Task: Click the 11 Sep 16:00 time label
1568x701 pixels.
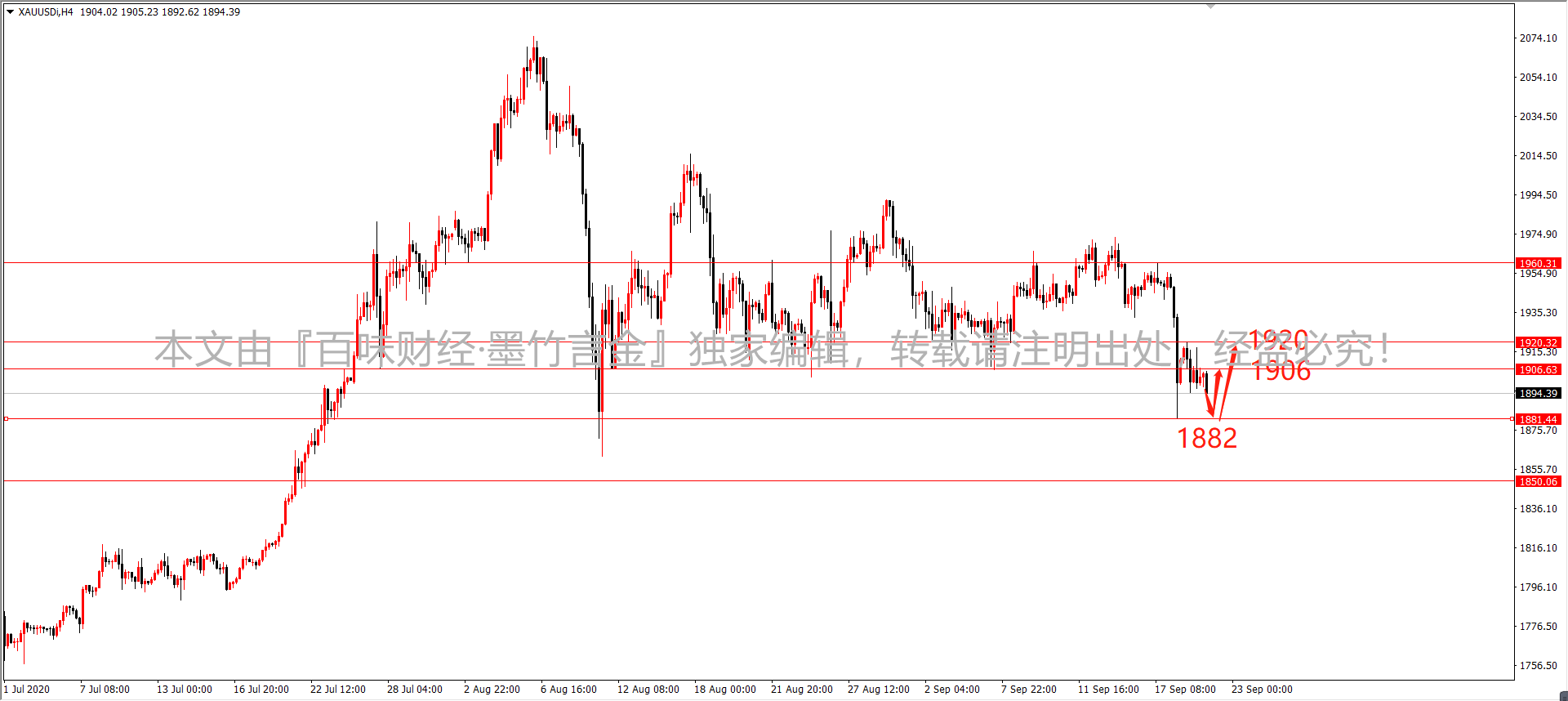Action: [x=1108, y=690]
